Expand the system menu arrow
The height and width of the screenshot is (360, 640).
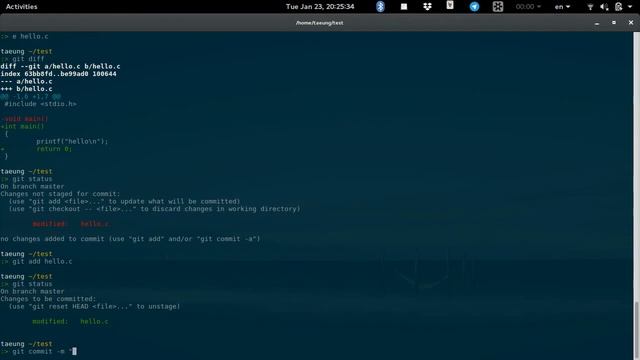pos(630,7)
